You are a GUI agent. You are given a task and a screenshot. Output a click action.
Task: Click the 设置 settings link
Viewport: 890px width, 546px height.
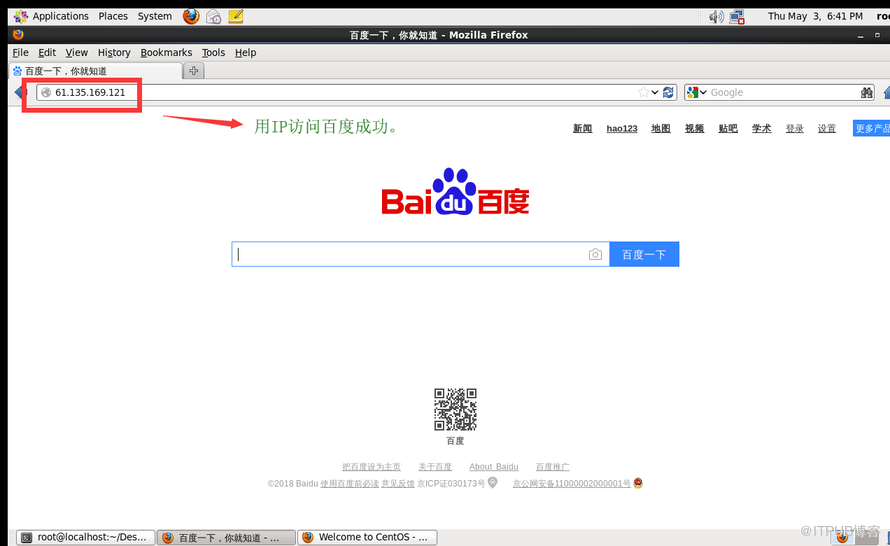pos(826,128)
